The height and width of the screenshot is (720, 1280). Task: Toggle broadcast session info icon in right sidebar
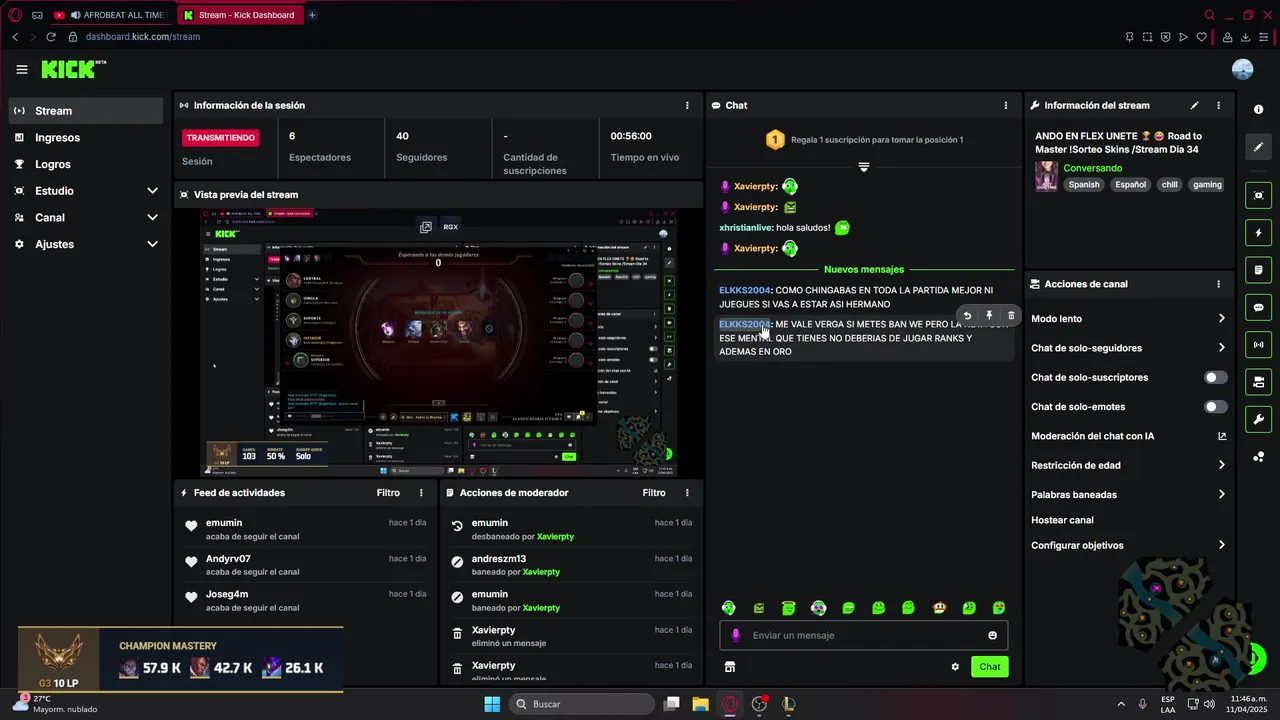[x=1259, y=345]
